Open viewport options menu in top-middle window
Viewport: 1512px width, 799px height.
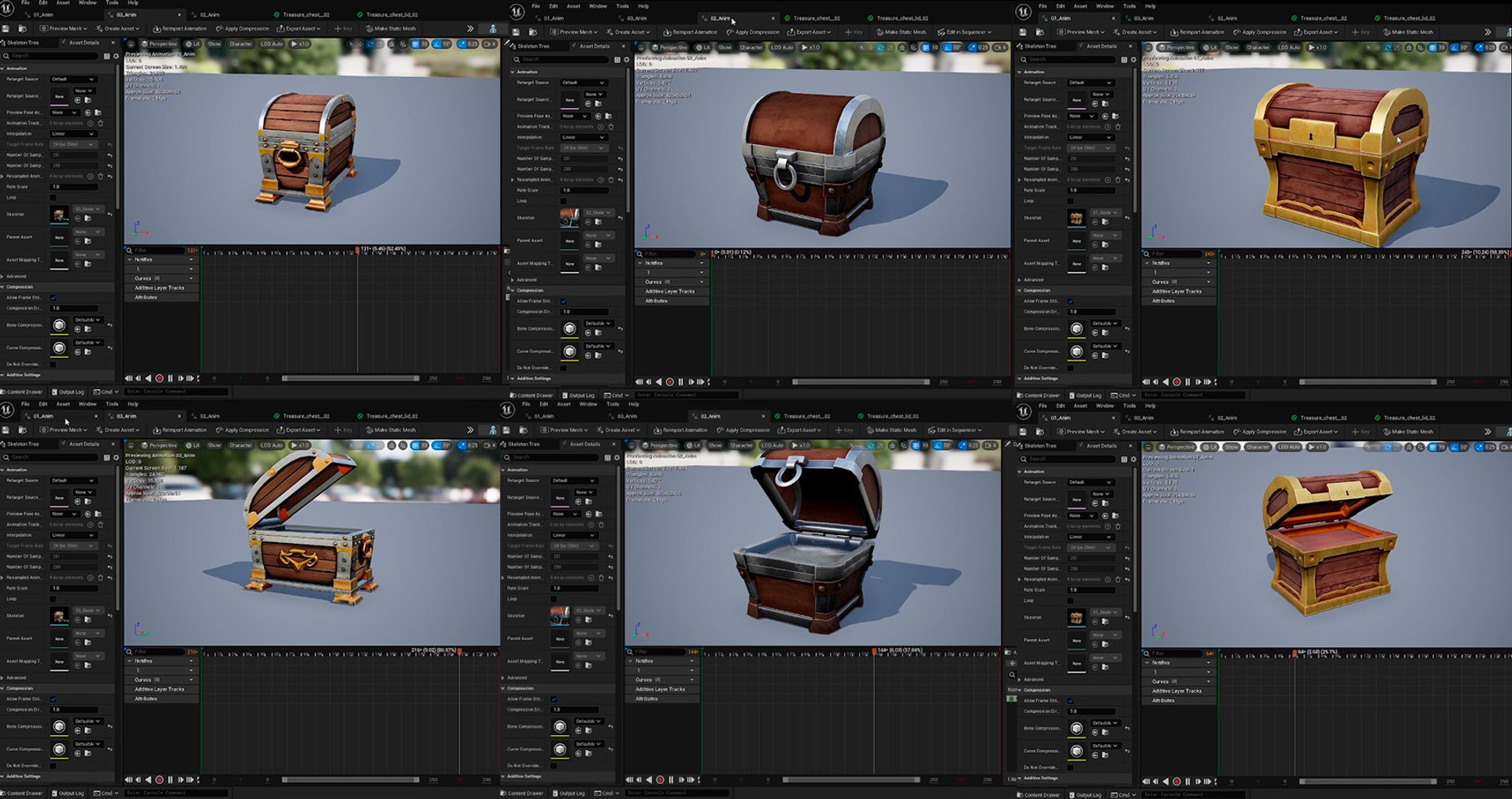click(643, 47)
